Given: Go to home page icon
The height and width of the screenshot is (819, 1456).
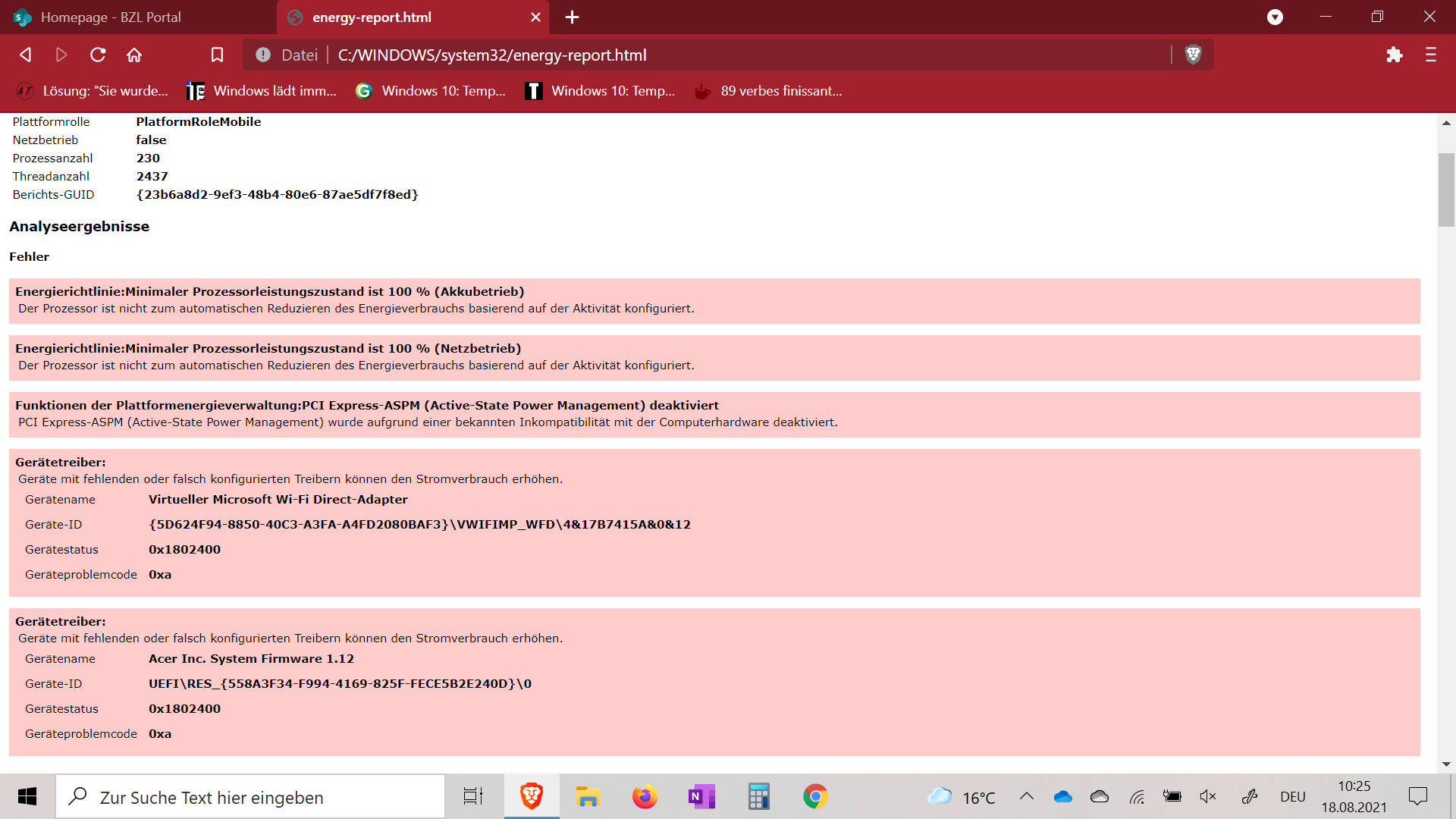Looking at the screenshot, I should (x=134, y=55).
